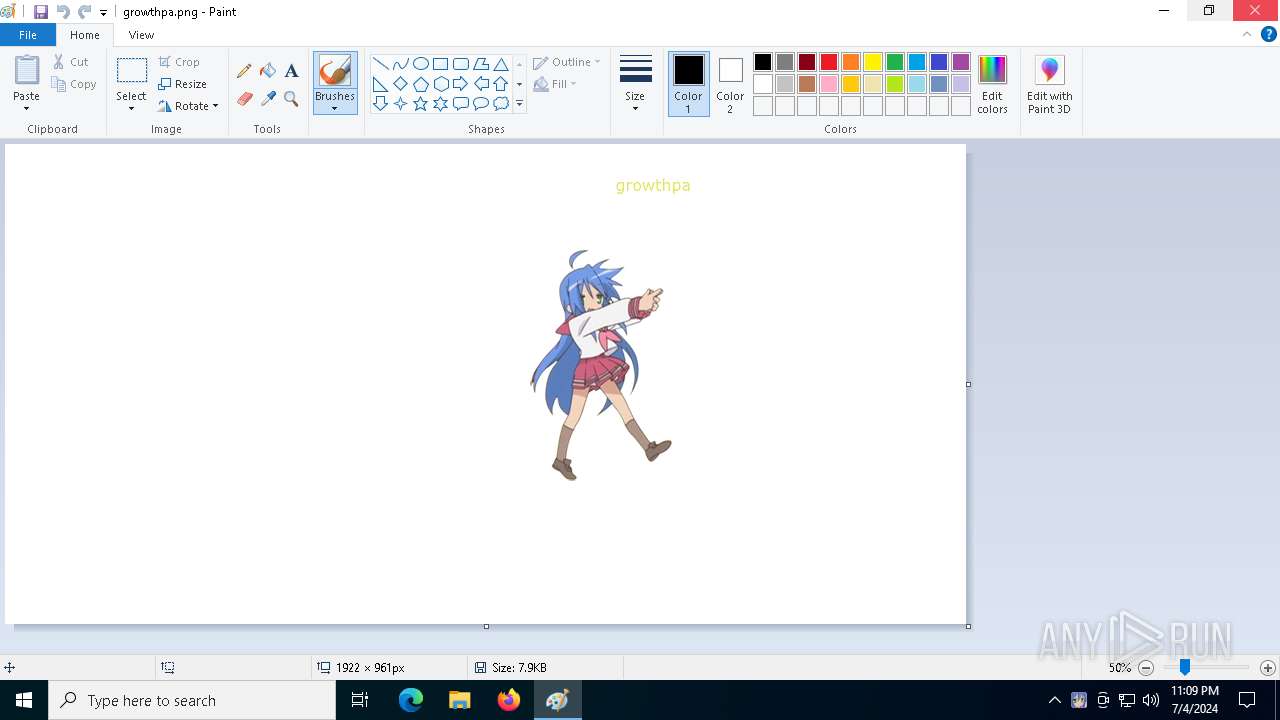Click the zoom in plus button
Viewport: 1280px width, 720px height.
tap(1268, 668)
